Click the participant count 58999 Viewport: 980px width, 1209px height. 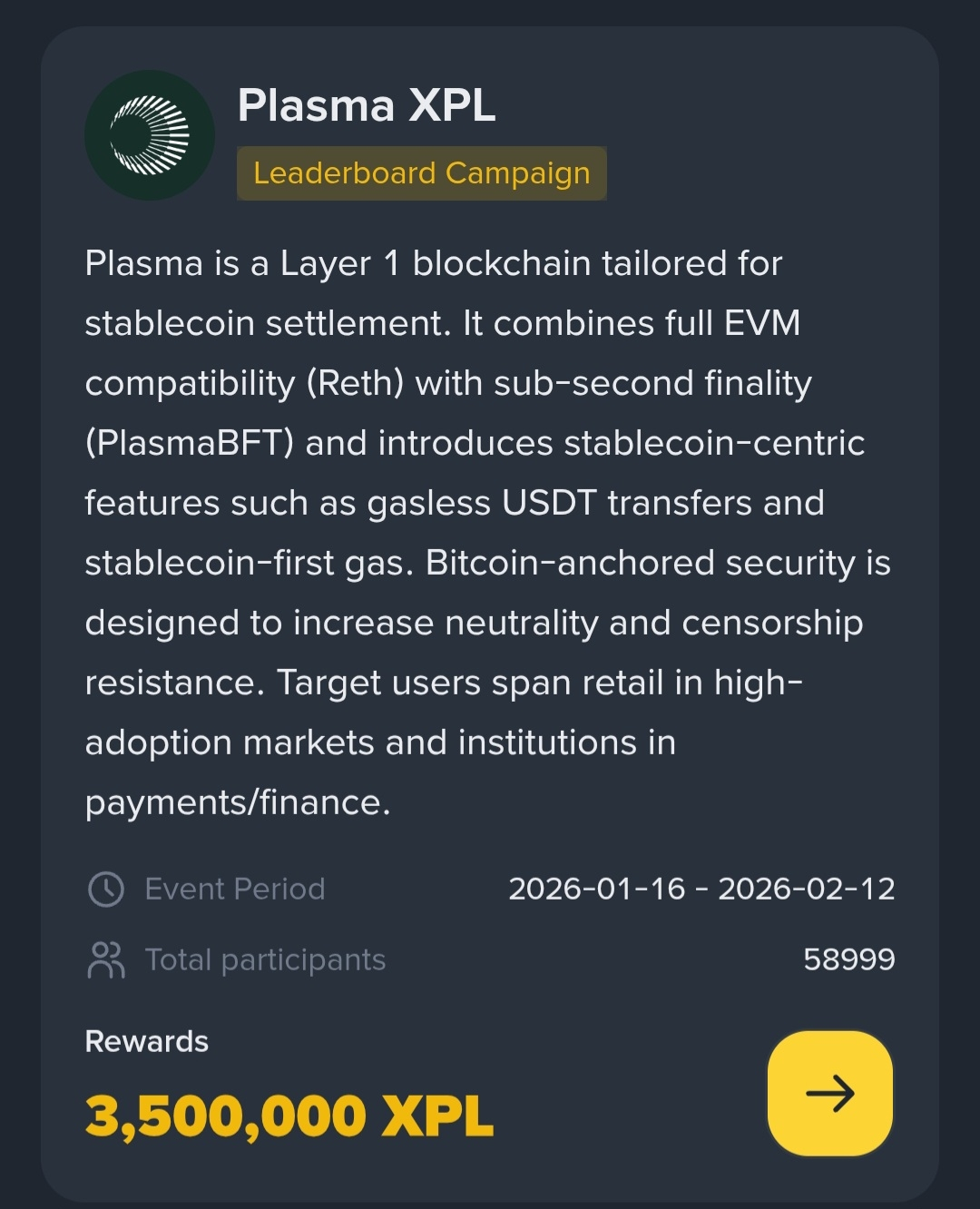[x=849, y=959]
